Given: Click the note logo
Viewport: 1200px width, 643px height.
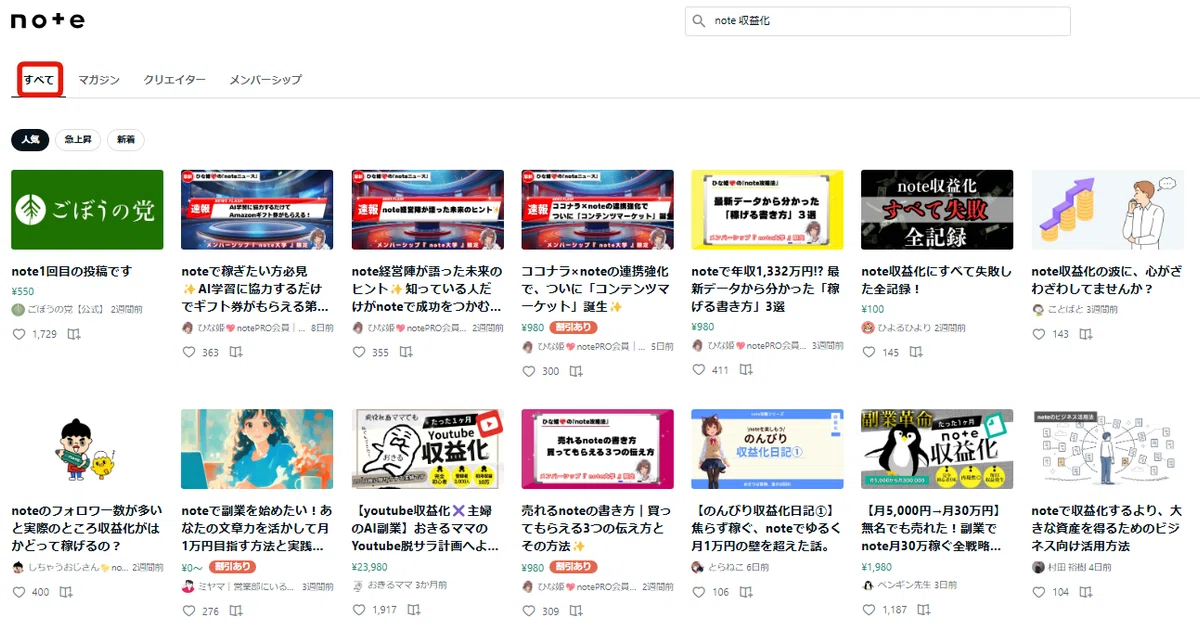Looking at the screenshot, I should click(47, 20).
